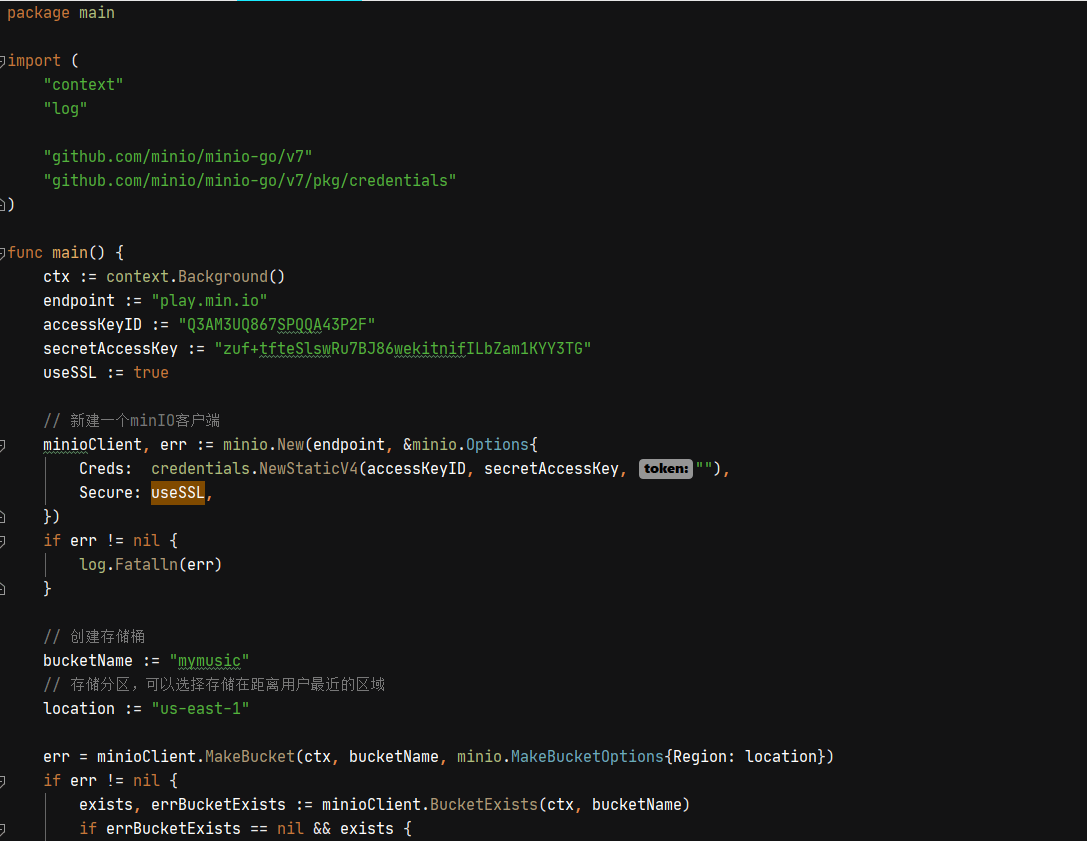This screenshot has width=1087, height=841.
Task: Click the "us-east-1" location string
Action: click(x=200, y=709)
